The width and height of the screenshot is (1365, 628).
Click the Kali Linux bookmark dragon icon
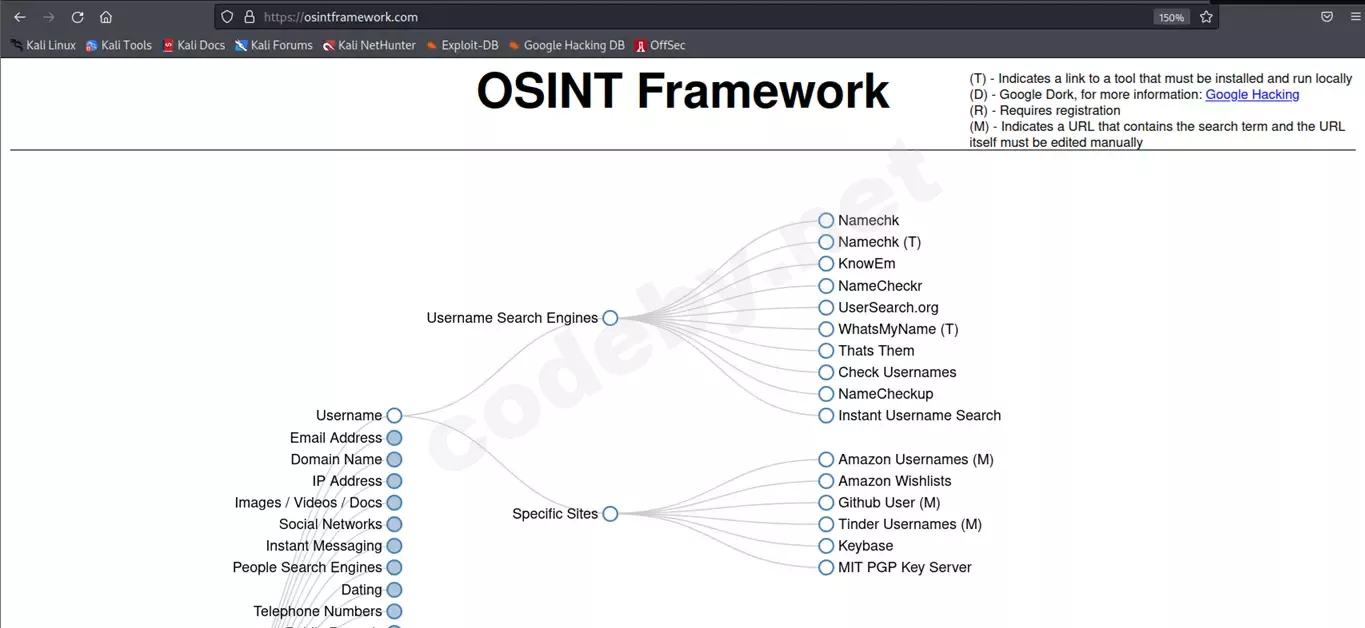[x=14, y=45]
